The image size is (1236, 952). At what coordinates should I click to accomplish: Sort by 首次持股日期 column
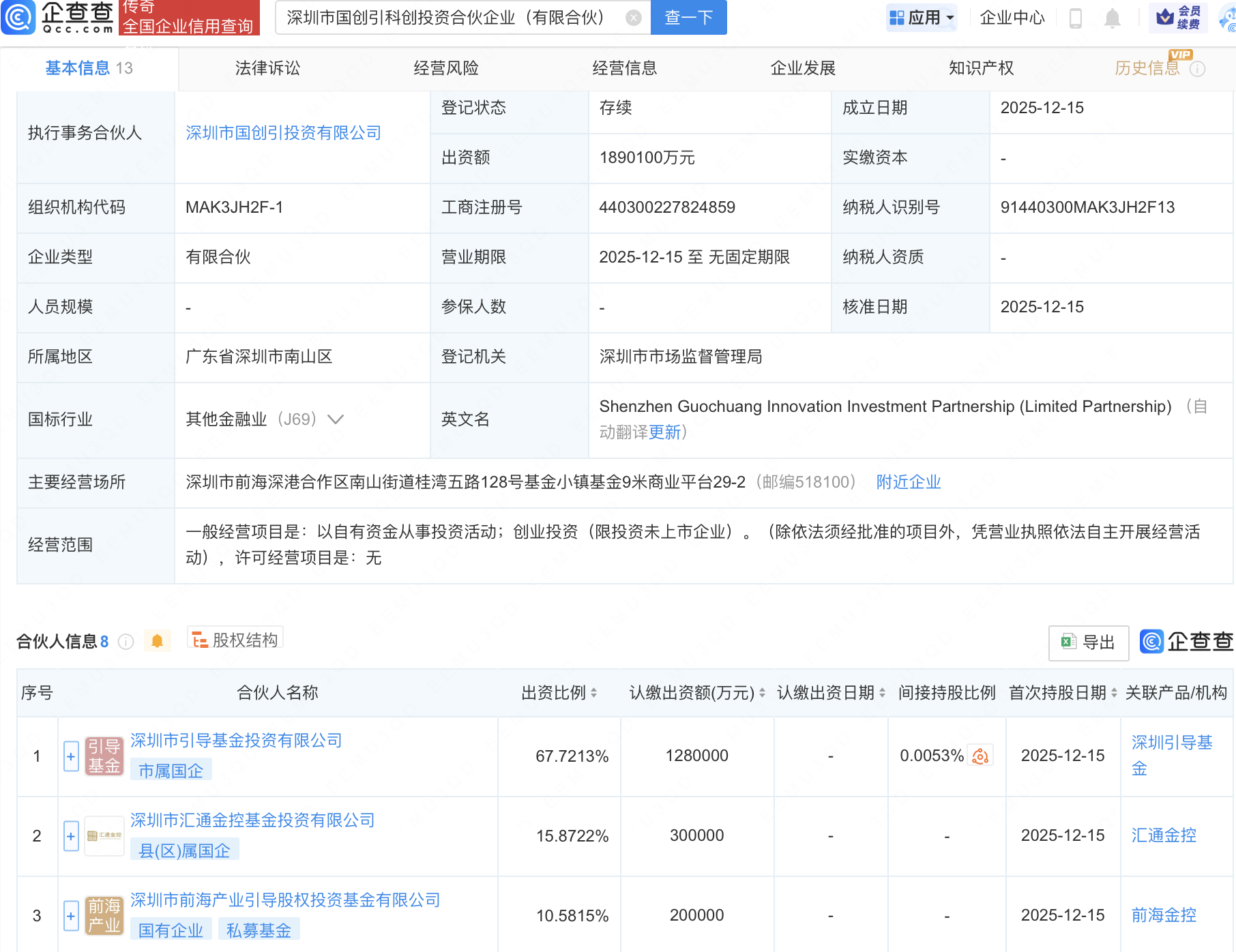pos(1114,693)
